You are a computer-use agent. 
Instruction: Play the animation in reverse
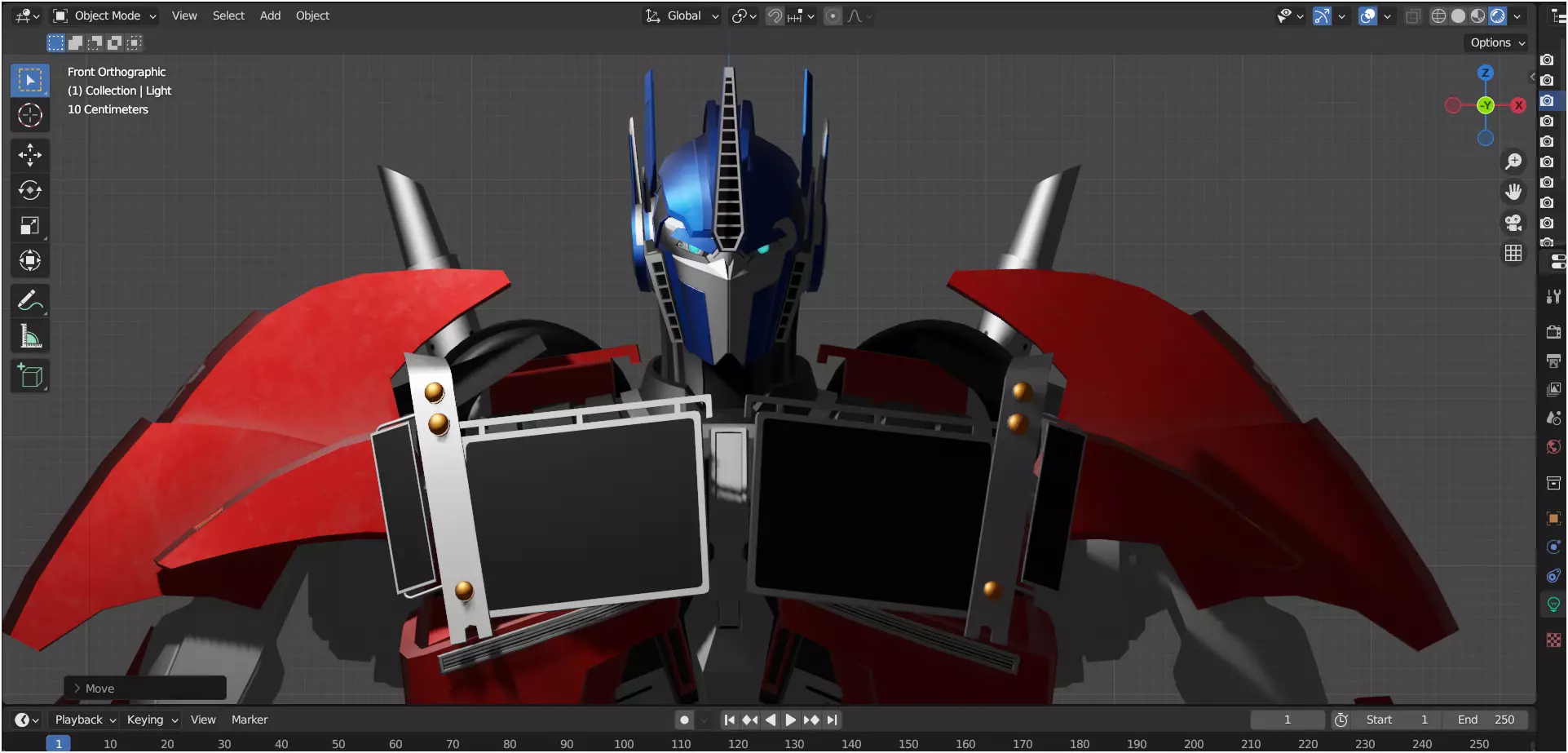tap(770, 720)
